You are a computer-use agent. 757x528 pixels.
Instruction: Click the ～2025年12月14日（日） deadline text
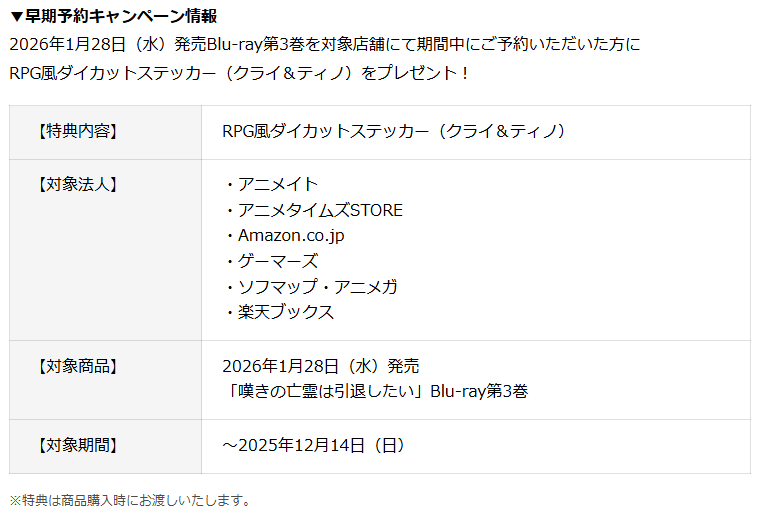pos(314,445)
